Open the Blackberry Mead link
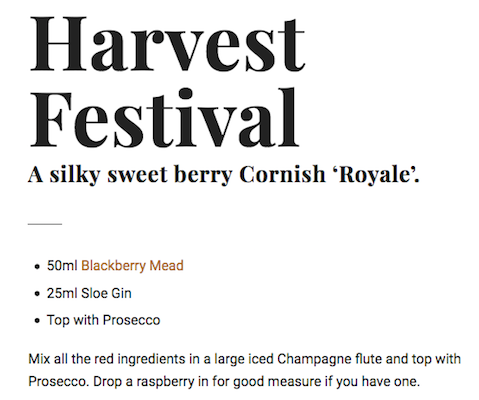The height and width of the screenshot is (400, 479). [132, 266]
